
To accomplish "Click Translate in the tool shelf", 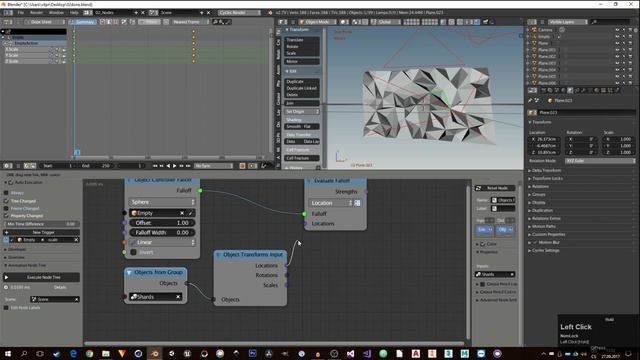I will tap(302, 40).
